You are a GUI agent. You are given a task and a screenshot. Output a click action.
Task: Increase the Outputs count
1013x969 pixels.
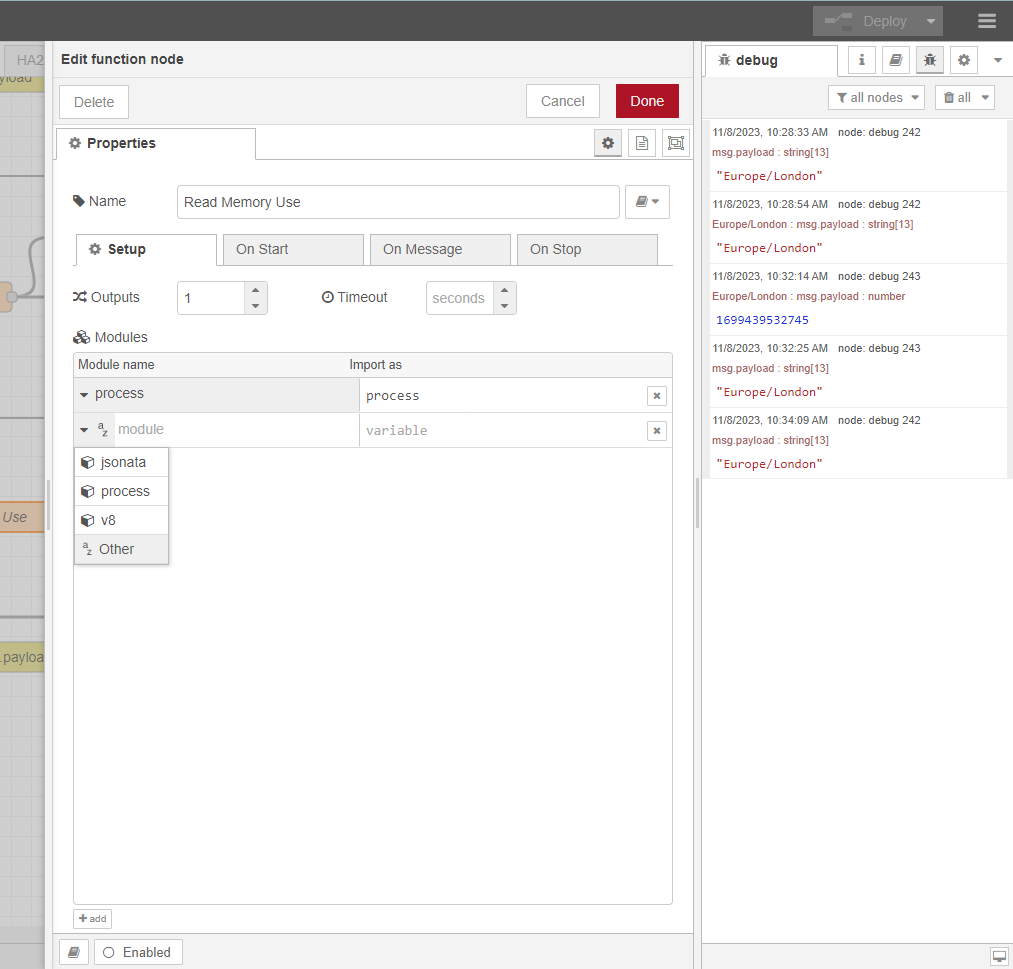coord(256,290)
